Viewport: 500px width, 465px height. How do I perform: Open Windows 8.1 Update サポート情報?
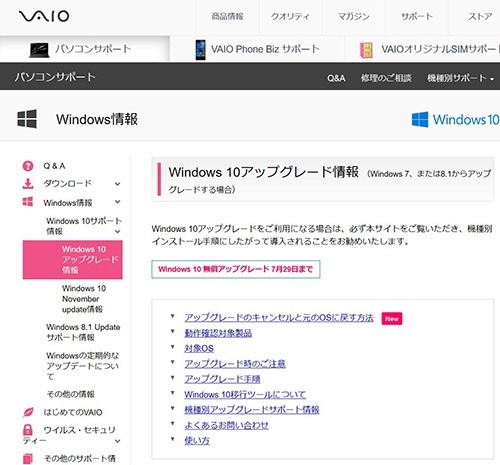(x=83, y=332)
